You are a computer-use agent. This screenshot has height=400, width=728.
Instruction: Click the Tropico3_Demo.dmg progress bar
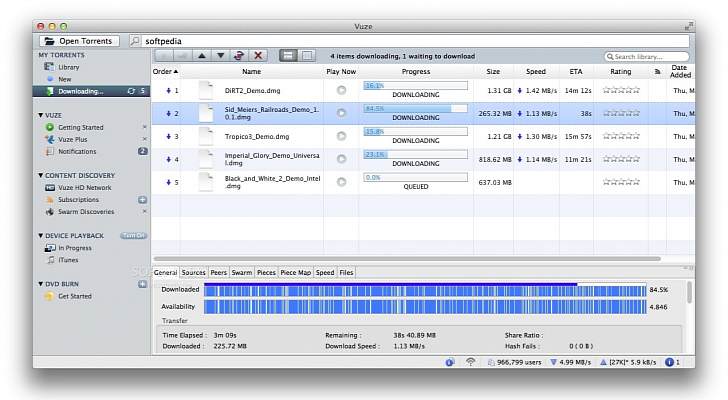tap(415, 132)
